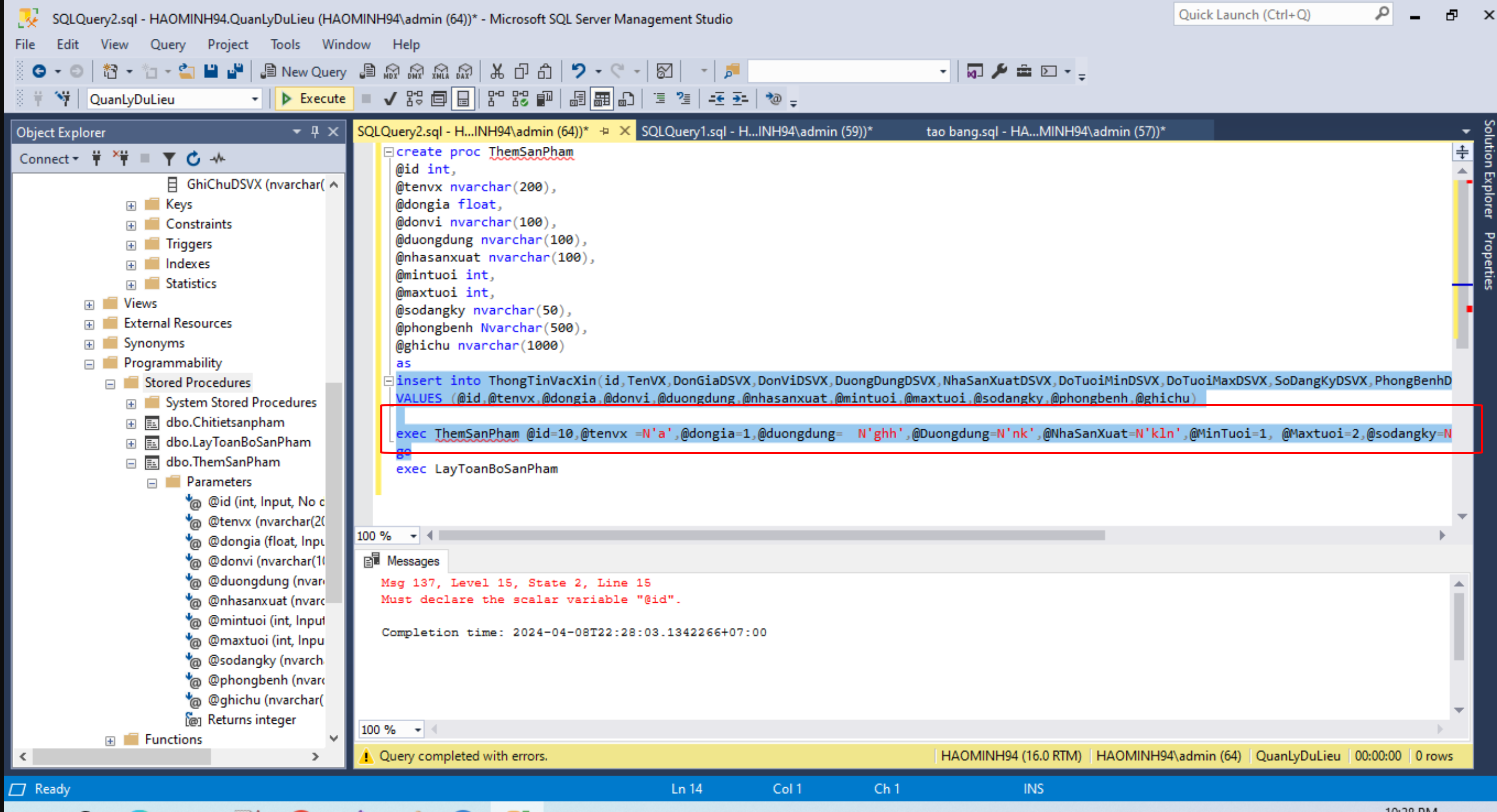Click the New Query button

304,72
